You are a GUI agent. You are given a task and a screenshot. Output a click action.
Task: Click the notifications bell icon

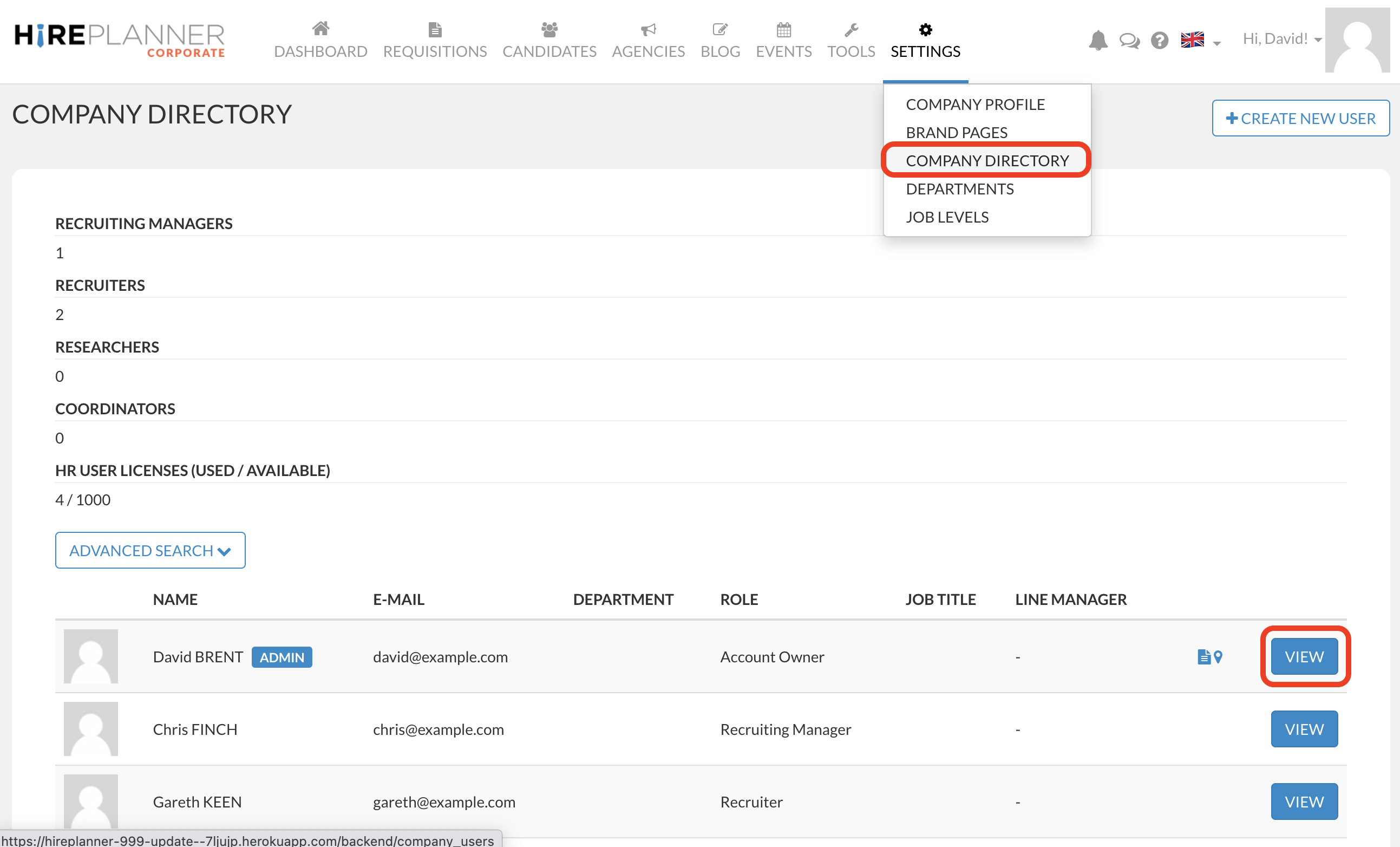pyautogui.click(x=1098, y=41)
